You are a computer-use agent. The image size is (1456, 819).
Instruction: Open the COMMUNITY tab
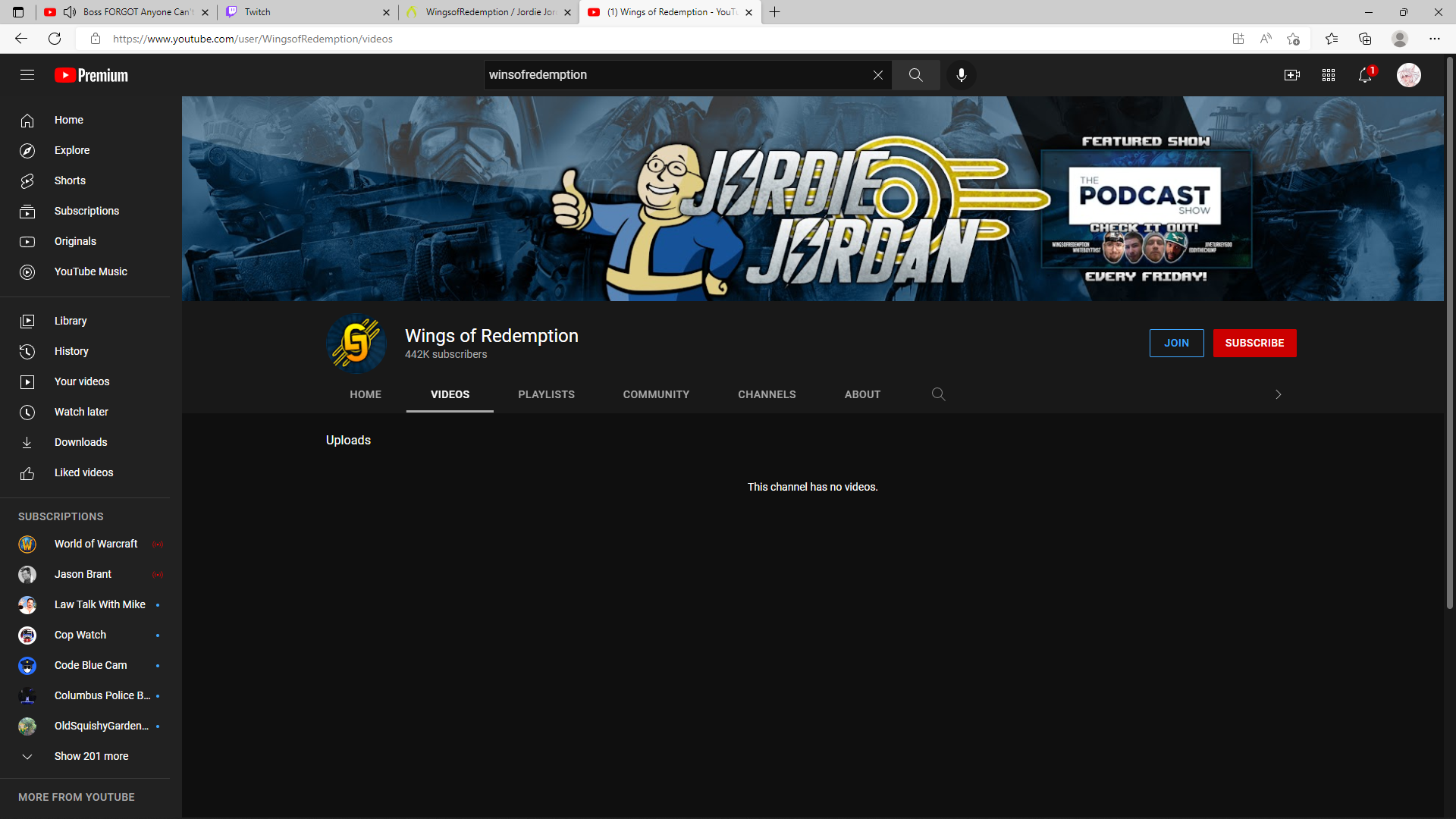pos(656,394)
